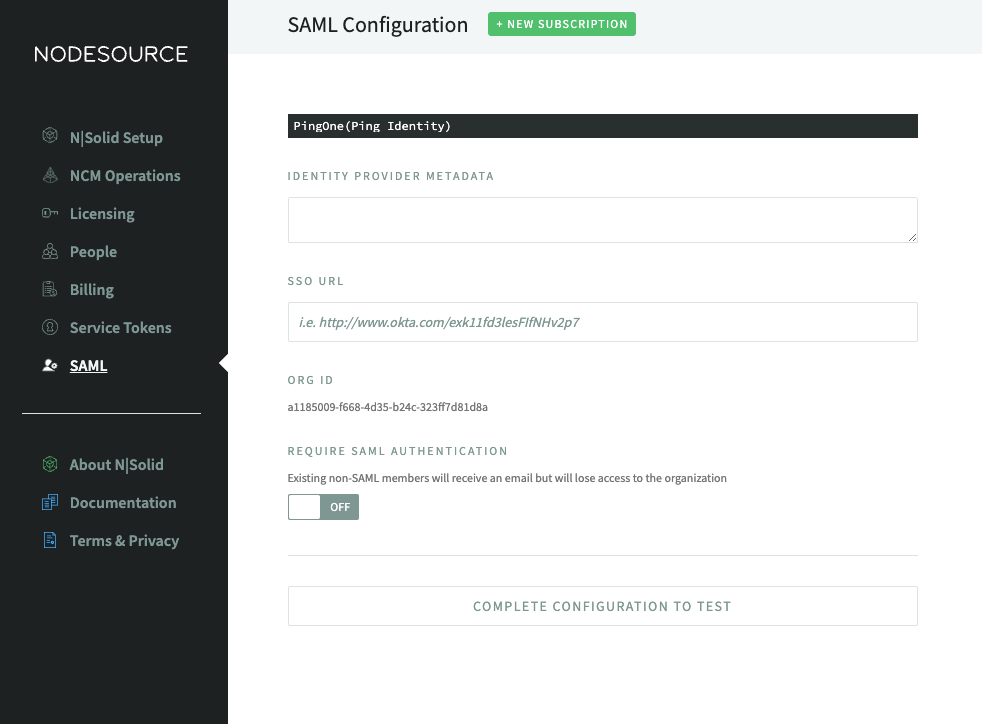Focus the Identity Provider Metadata textarea

[x=602, y=220]
